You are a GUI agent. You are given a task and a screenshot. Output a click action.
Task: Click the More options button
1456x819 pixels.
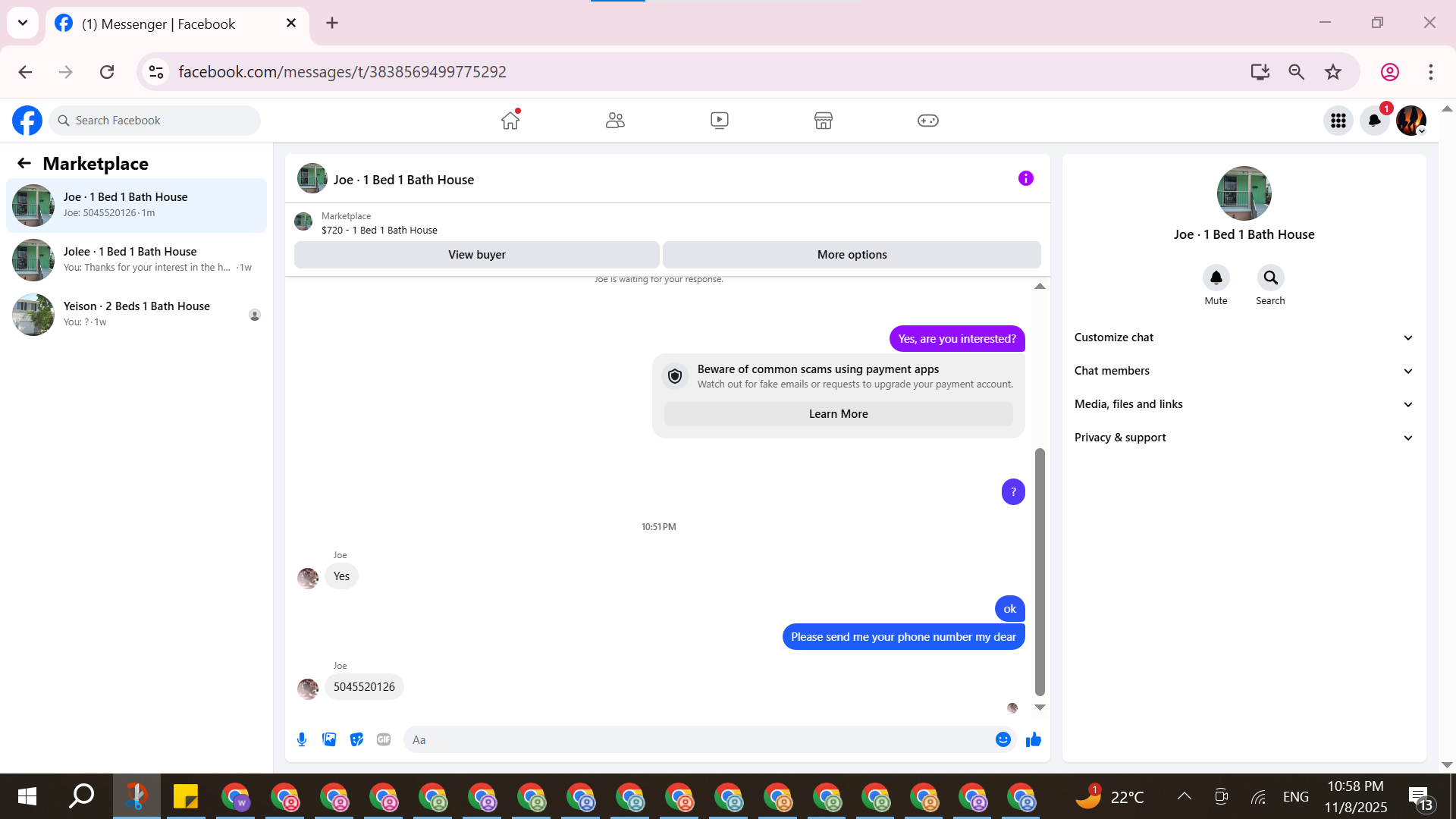[x=852, y=255]
